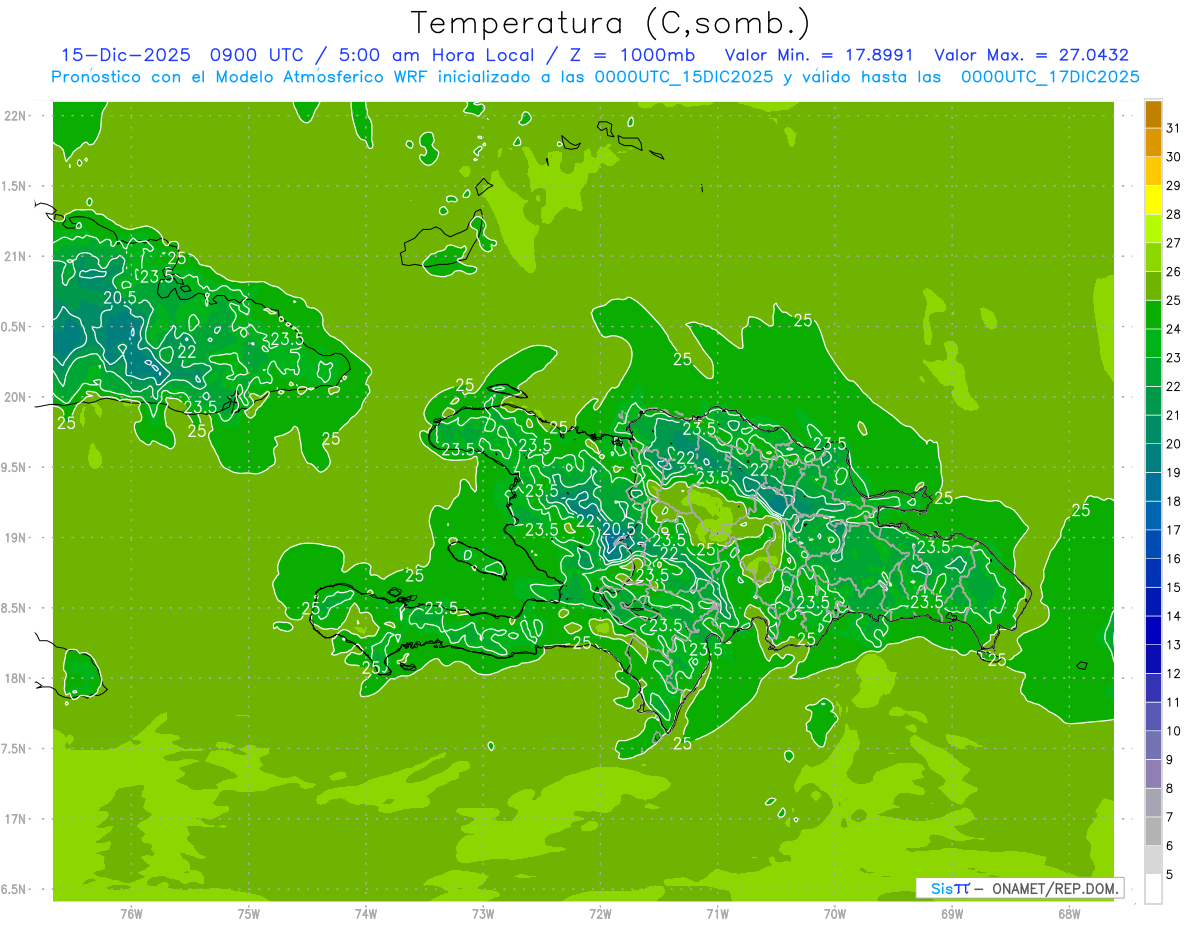The height and width of the screenshot is (927, 1200).
Task: Click the color scale label "9"
Action: 1169,760
